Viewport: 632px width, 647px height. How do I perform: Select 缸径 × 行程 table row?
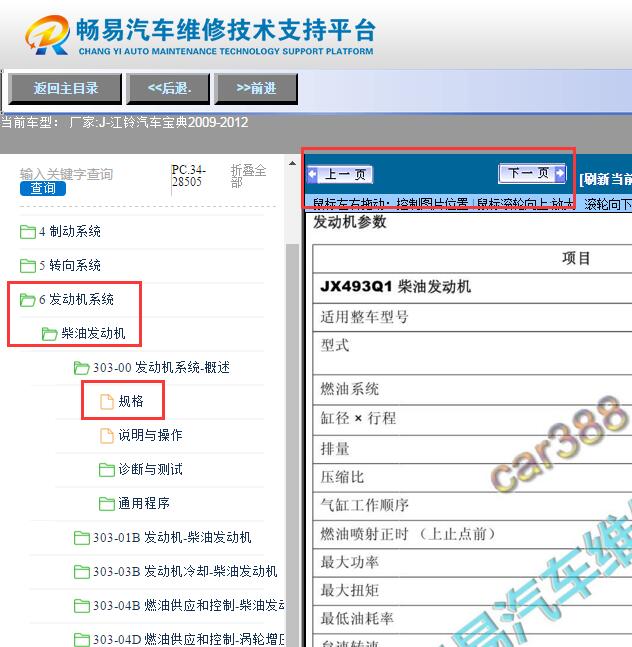pos(472,419)
